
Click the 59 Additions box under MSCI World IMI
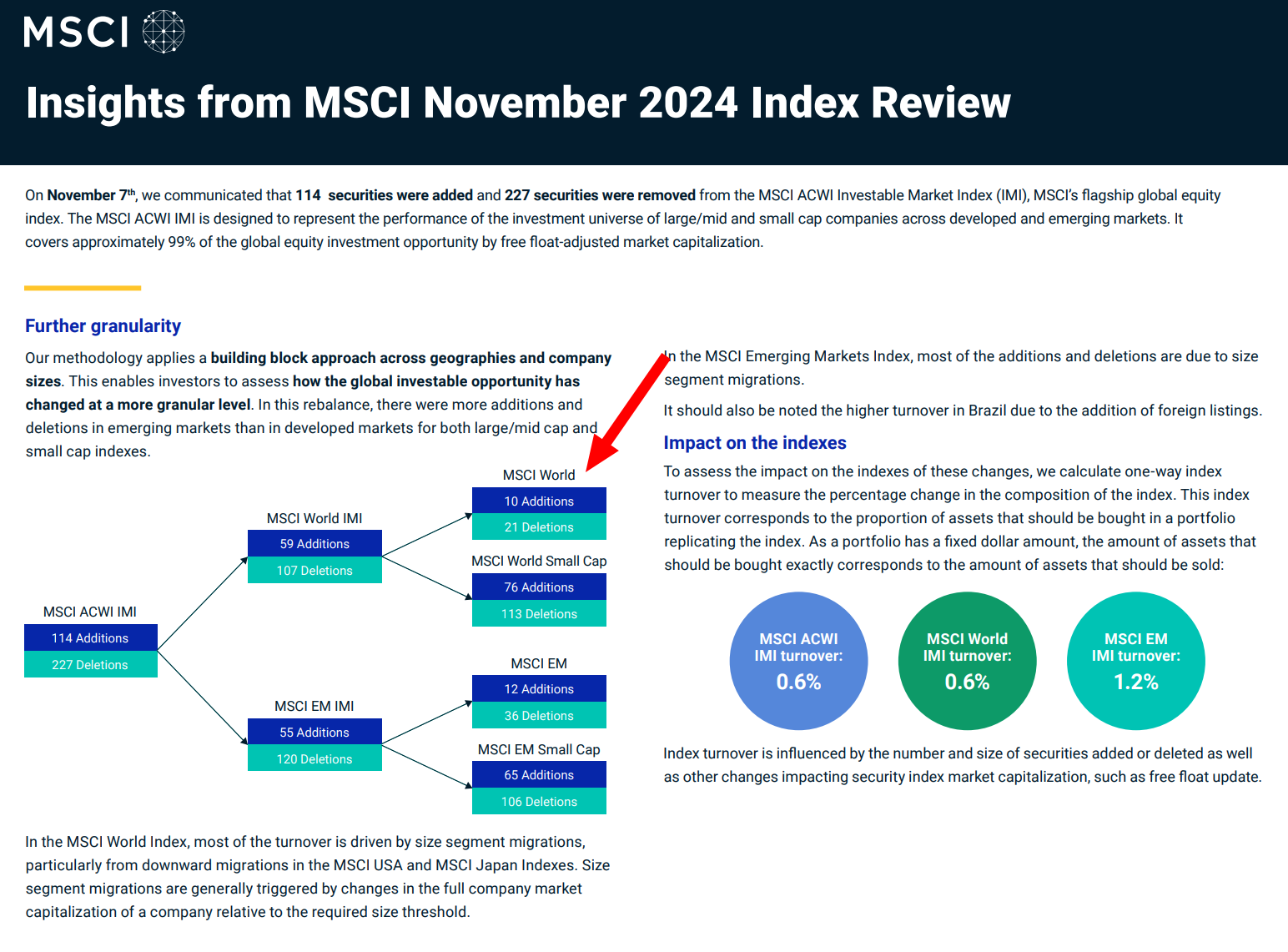pyautogui.click(x=314, y=544)
